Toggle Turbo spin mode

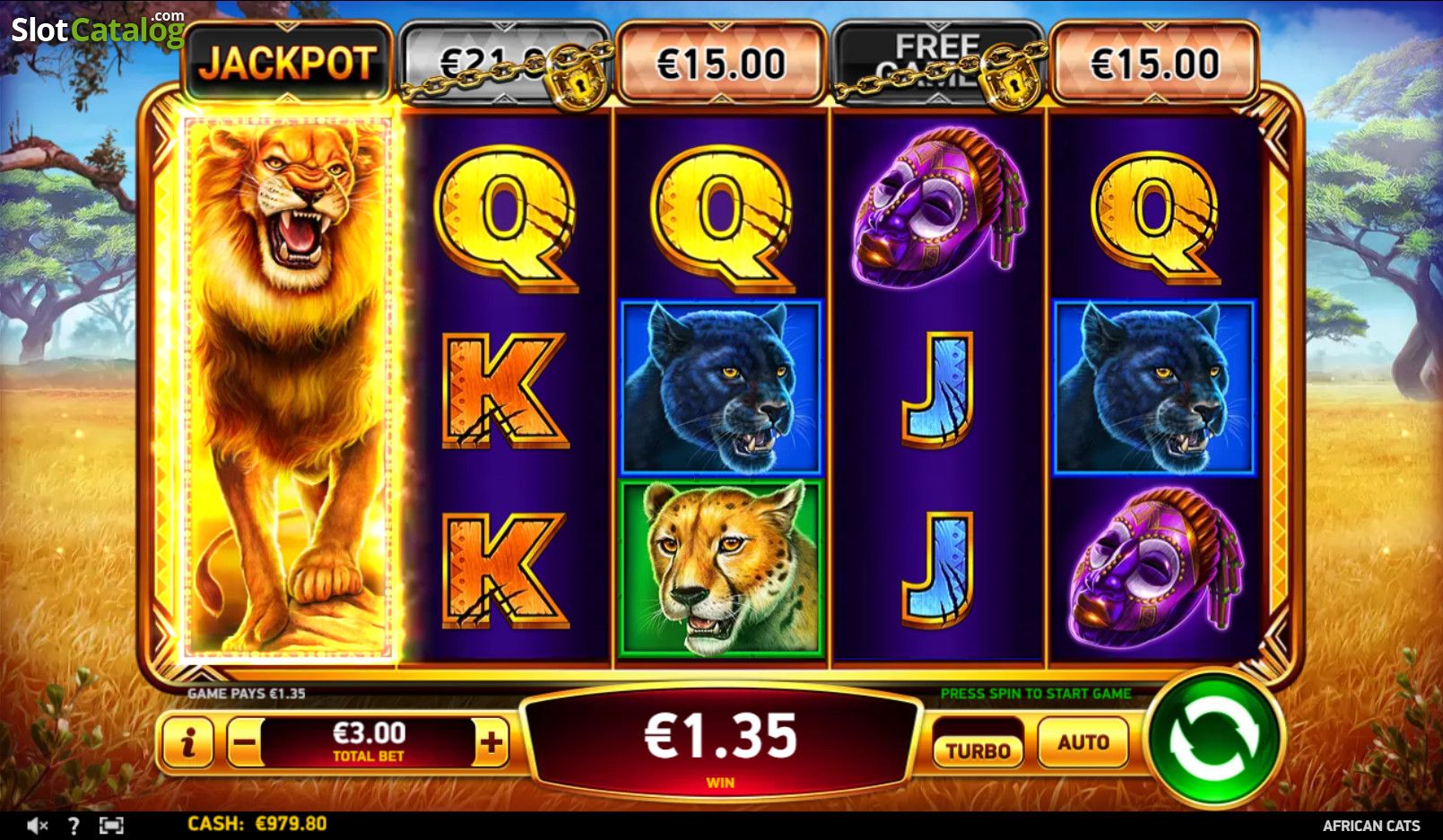[978, 749]
